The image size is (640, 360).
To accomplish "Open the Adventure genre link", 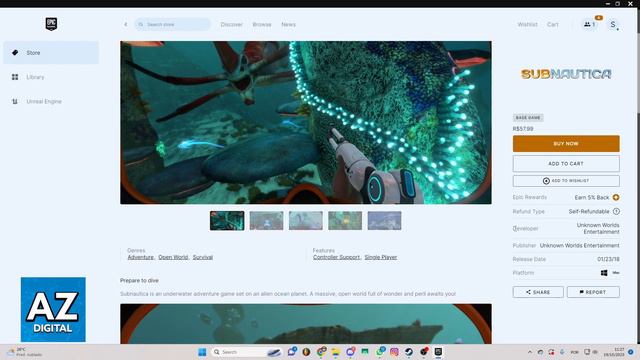I will [141, 257].
